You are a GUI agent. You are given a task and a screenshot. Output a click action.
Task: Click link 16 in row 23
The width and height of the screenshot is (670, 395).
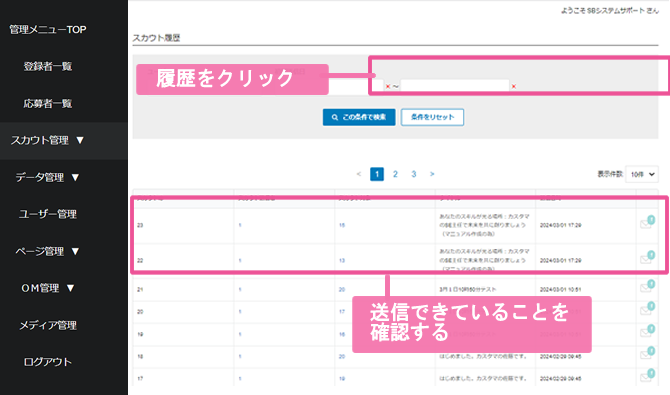pos(342,225)
